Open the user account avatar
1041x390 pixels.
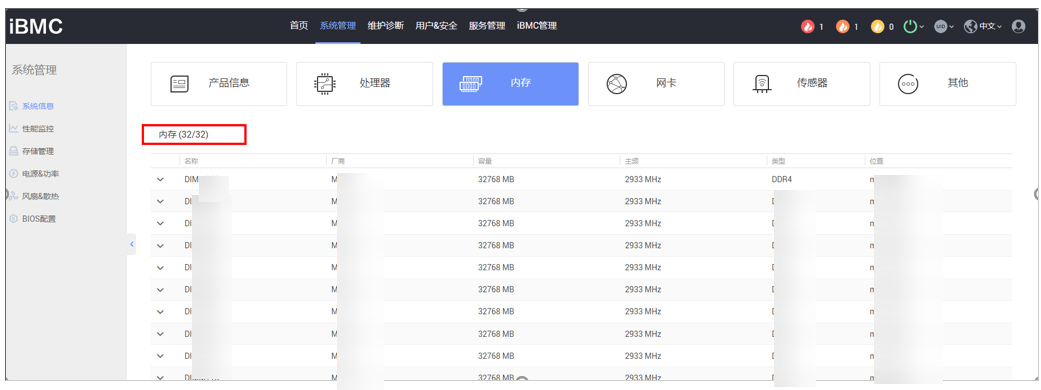point(1018,27)
